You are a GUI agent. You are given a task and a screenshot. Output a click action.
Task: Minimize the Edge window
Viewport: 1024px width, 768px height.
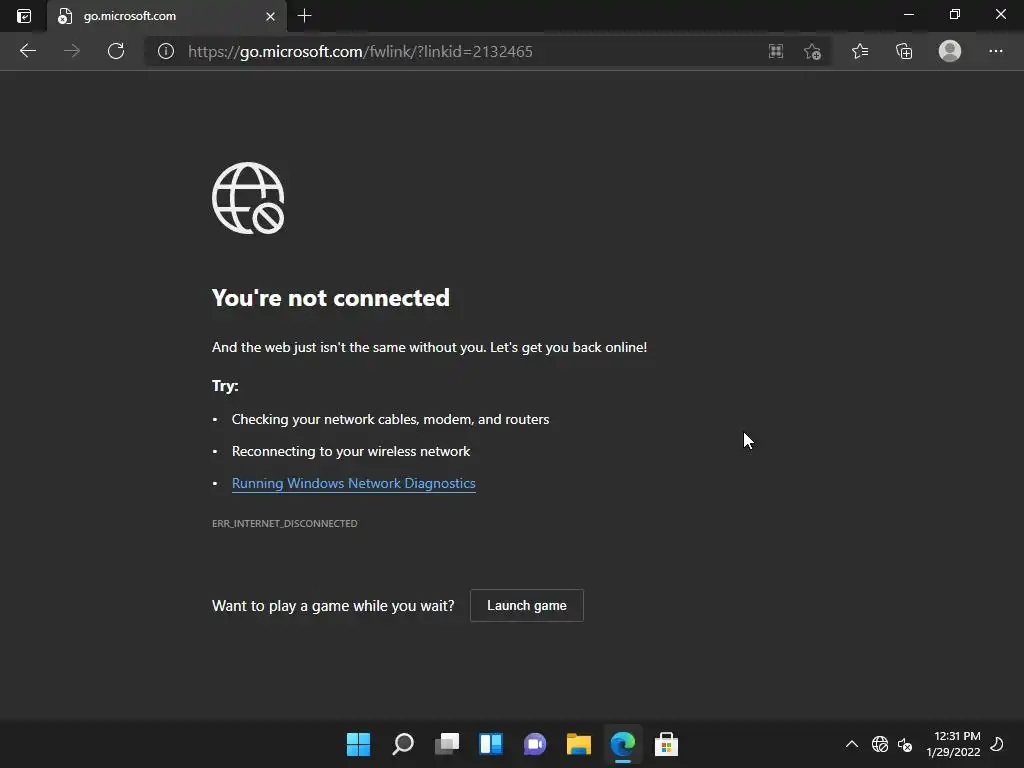(x=908, y=14)
